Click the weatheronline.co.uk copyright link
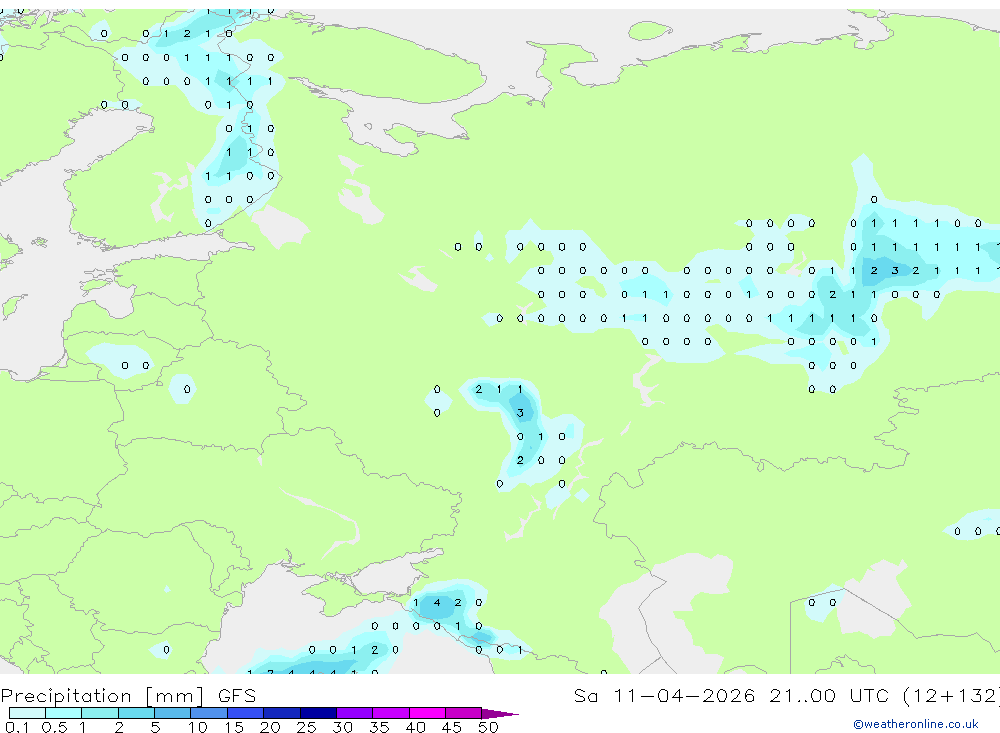This screenshot has width=1000, height=733. coord(916,724)
